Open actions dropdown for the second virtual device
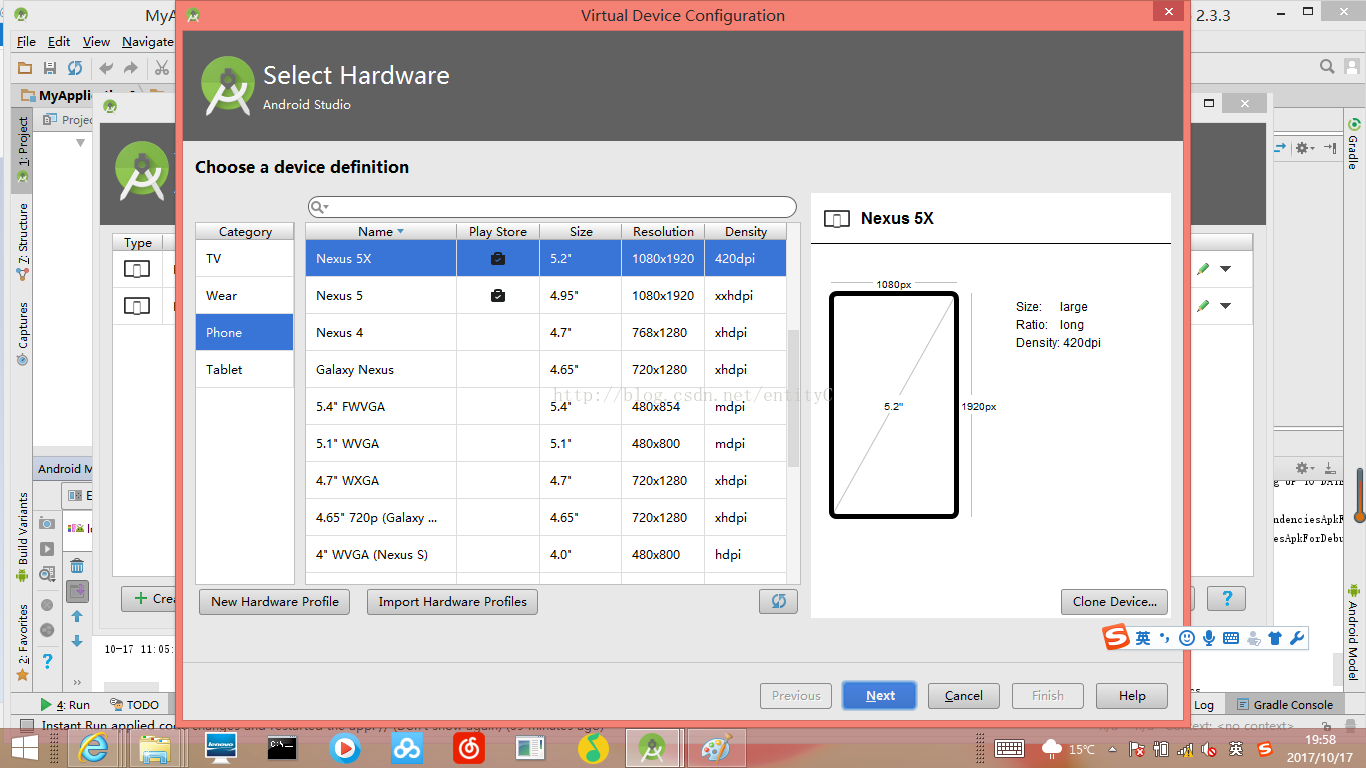Screen dimensions: 1366x768 coord(1226,306)
